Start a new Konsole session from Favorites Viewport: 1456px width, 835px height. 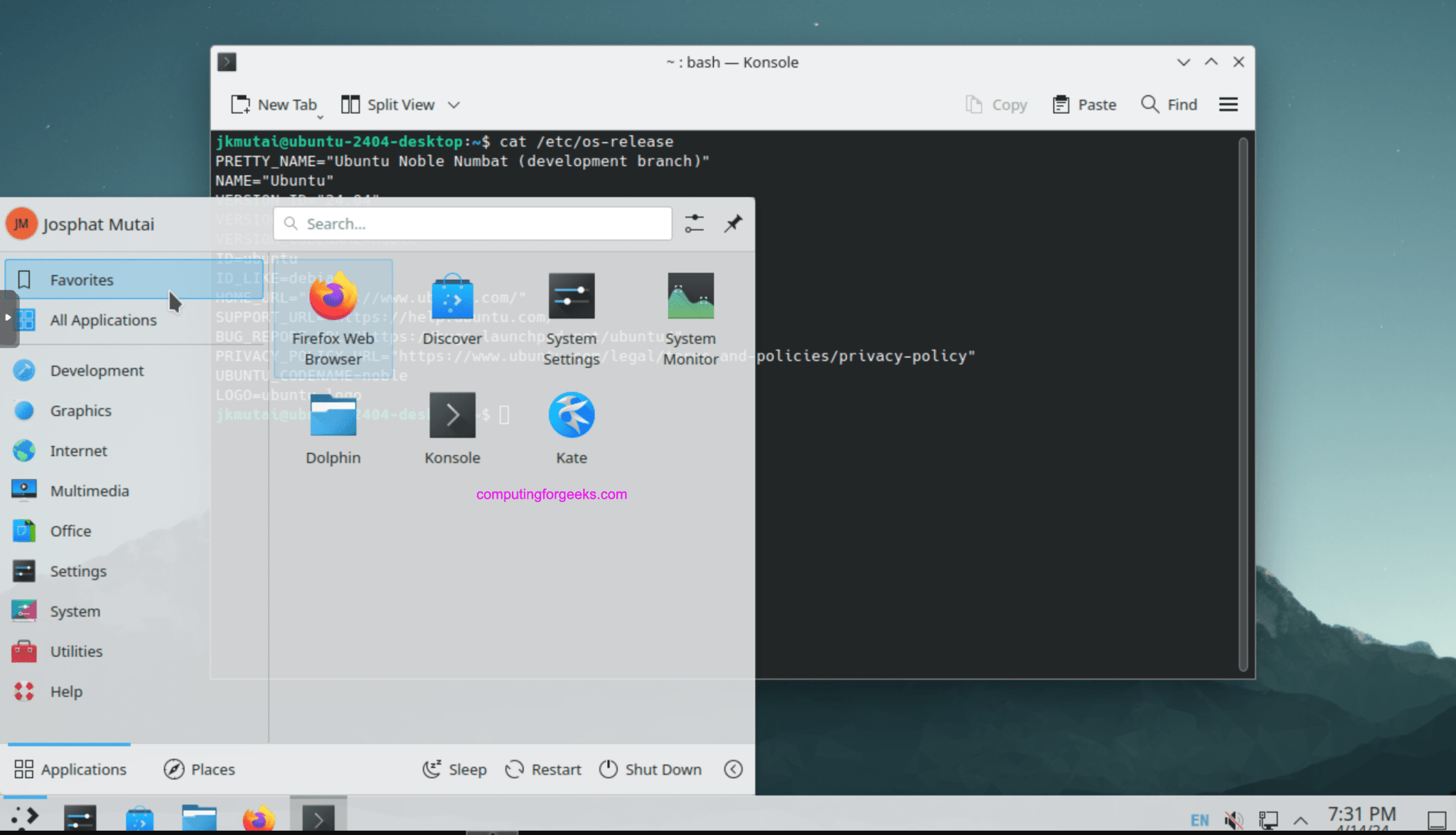(452, 415)
